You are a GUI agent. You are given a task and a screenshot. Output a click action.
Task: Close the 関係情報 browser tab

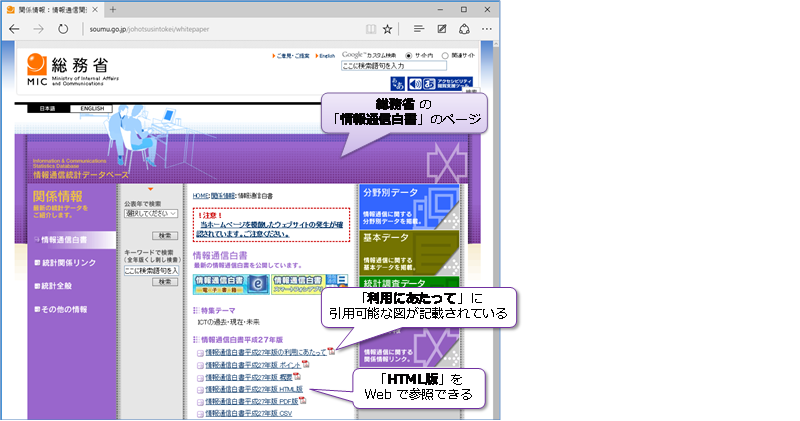click(95, 10)
